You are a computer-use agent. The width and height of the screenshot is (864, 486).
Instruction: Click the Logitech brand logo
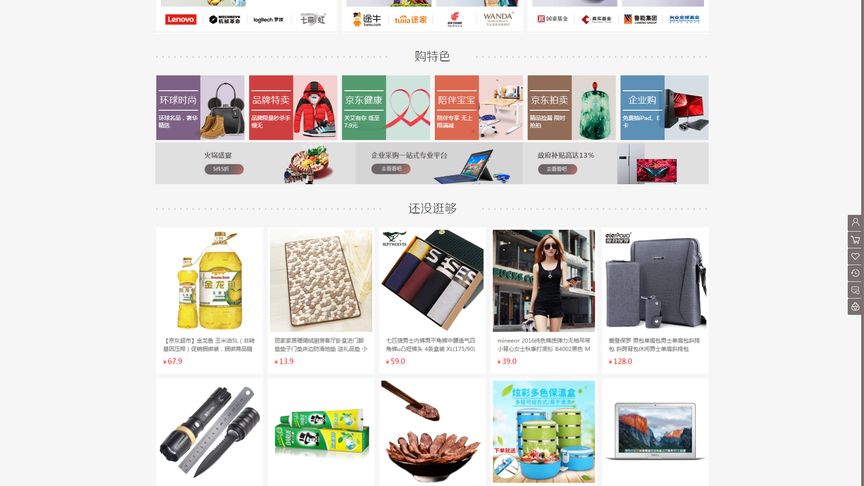pyautogui.click(x=268, y=20)
